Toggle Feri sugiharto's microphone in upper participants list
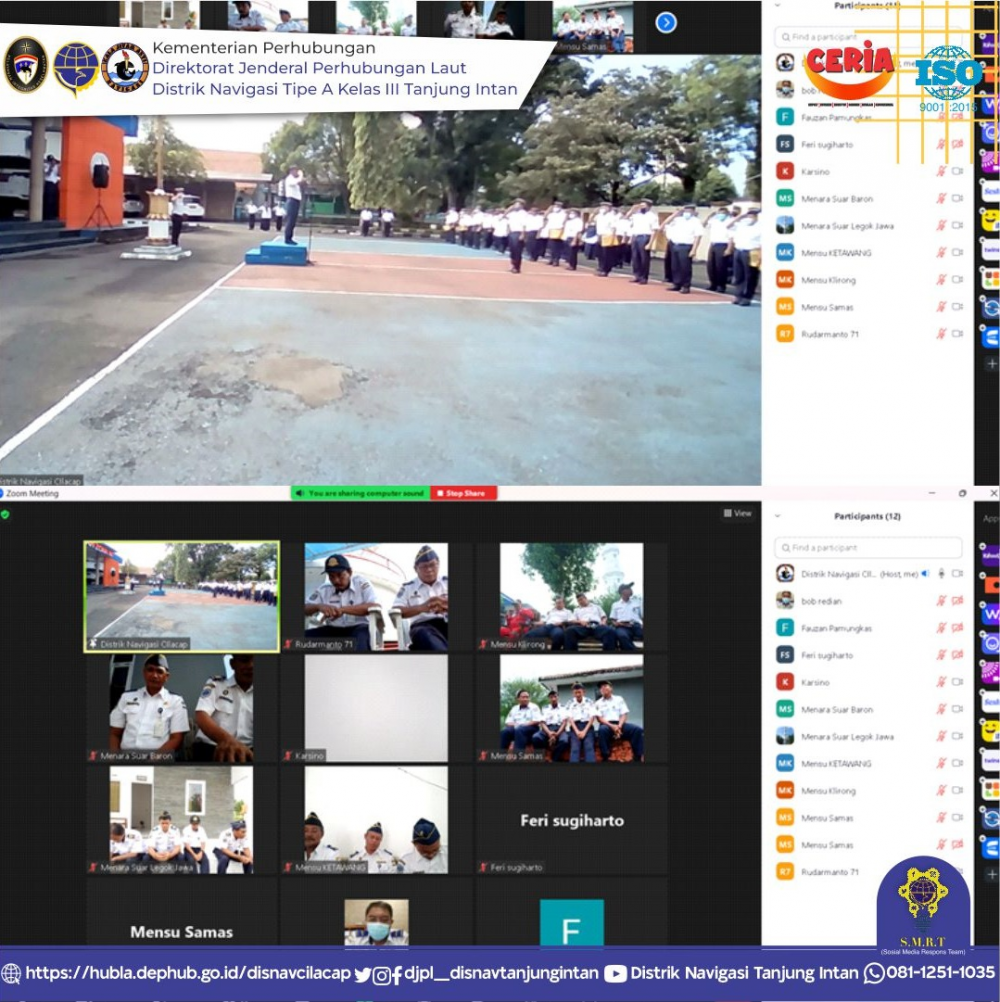1000x1002 pixels. pos(941,144)
